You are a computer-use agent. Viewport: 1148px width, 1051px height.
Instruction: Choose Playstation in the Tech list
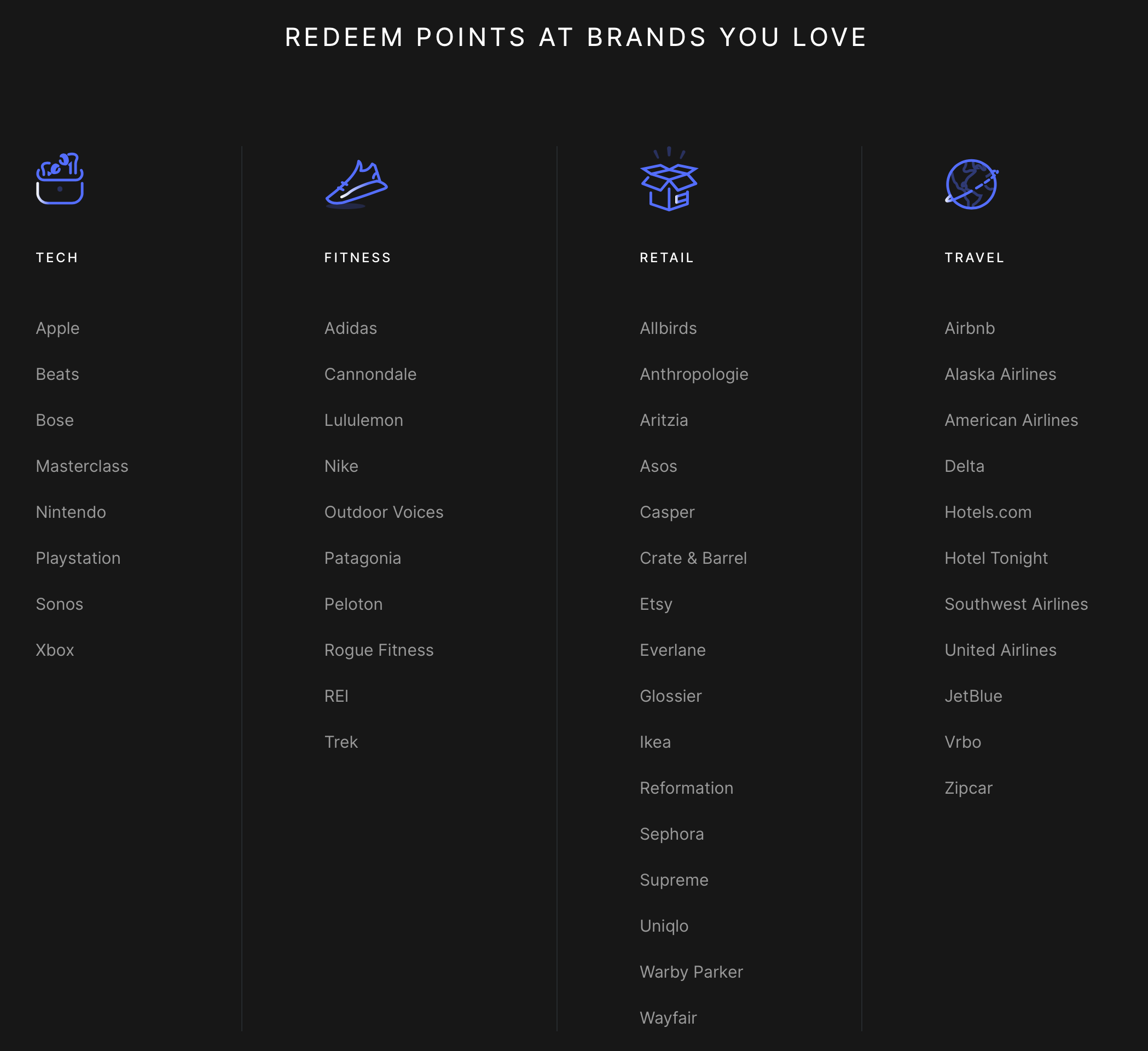click(78, 558)
